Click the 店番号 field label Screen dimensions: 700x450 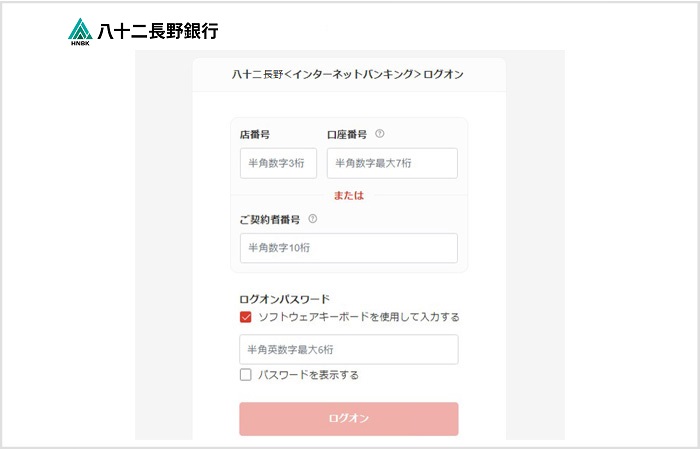(x=255, y=134)
